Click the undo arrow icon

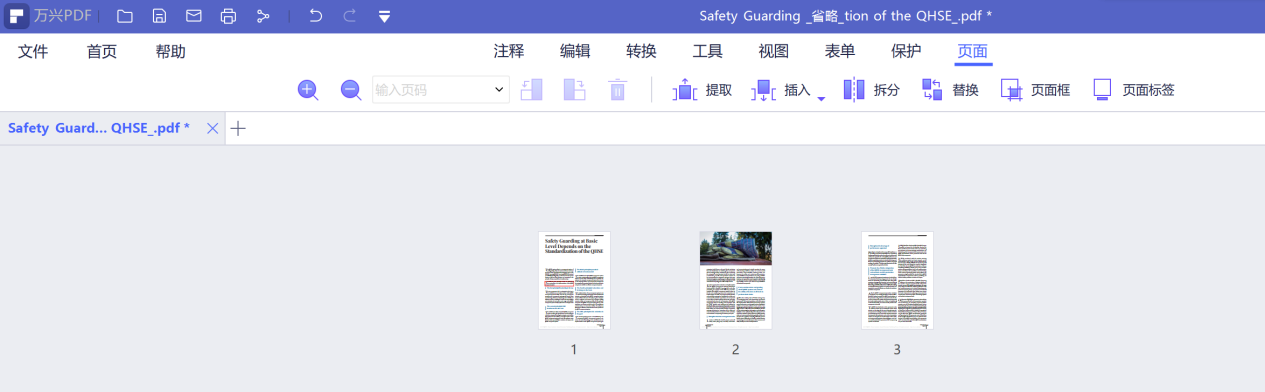pos(315,16)
